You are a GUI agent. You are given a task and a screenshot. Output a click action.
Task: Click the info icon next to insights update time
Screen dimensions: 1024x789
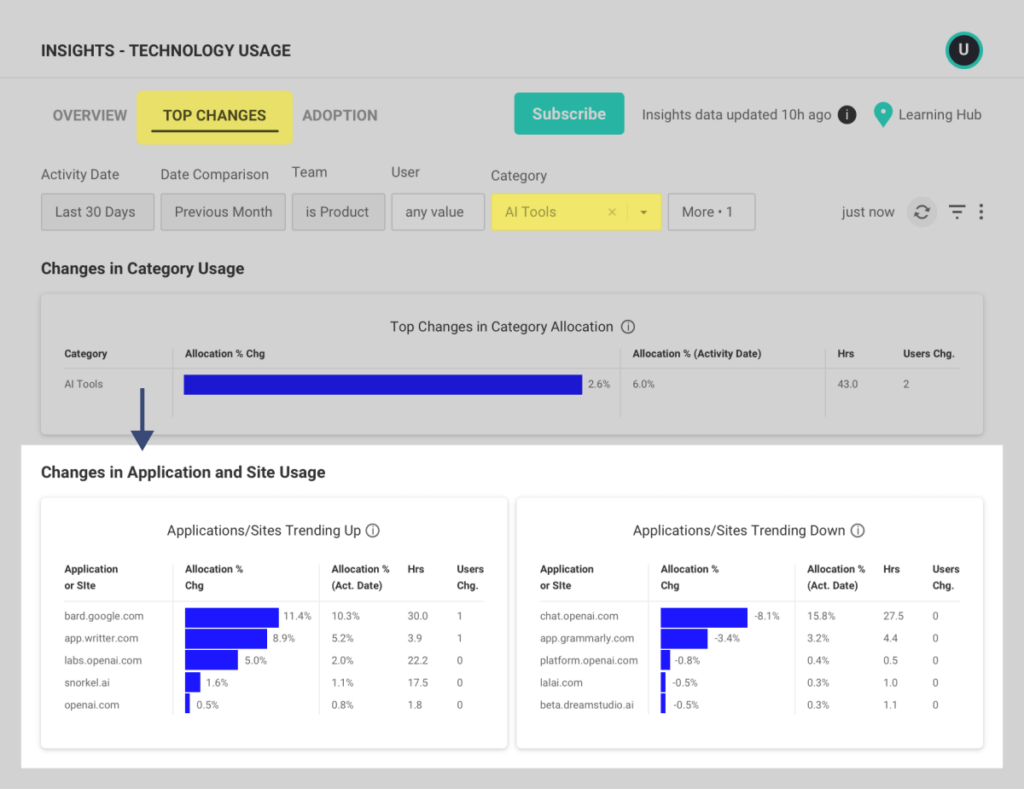[845, 114]
